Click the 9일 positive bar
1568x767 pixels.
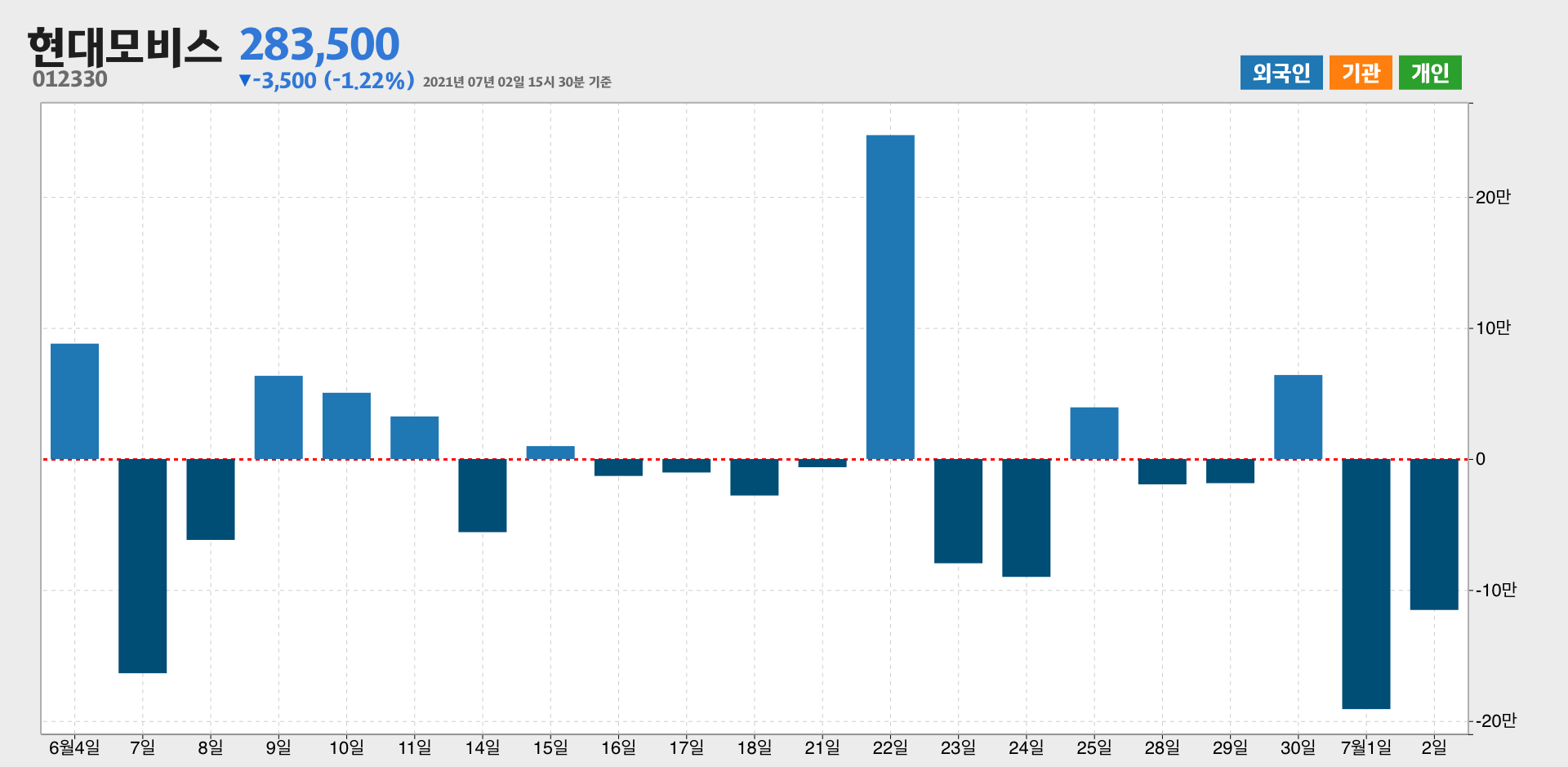[278, 417]
